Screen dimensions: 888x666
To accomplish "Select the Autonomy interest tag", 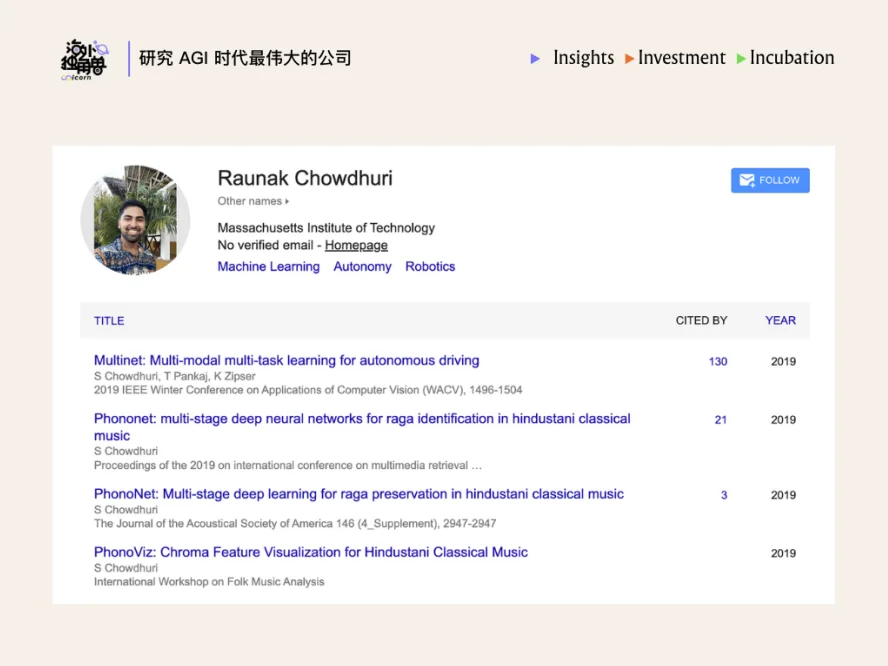I will click(x=362, y=267).
